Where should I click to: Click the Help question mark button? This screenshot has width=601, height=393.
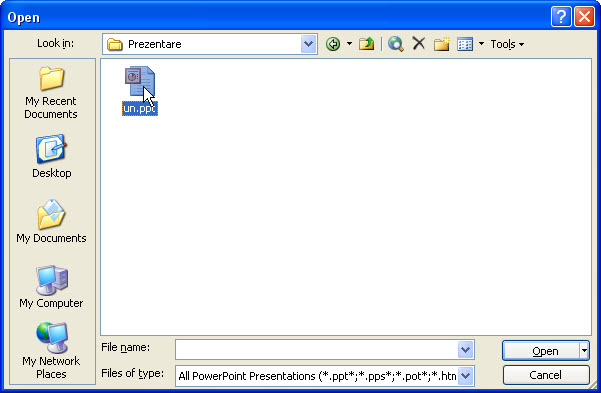coord(561,17)
